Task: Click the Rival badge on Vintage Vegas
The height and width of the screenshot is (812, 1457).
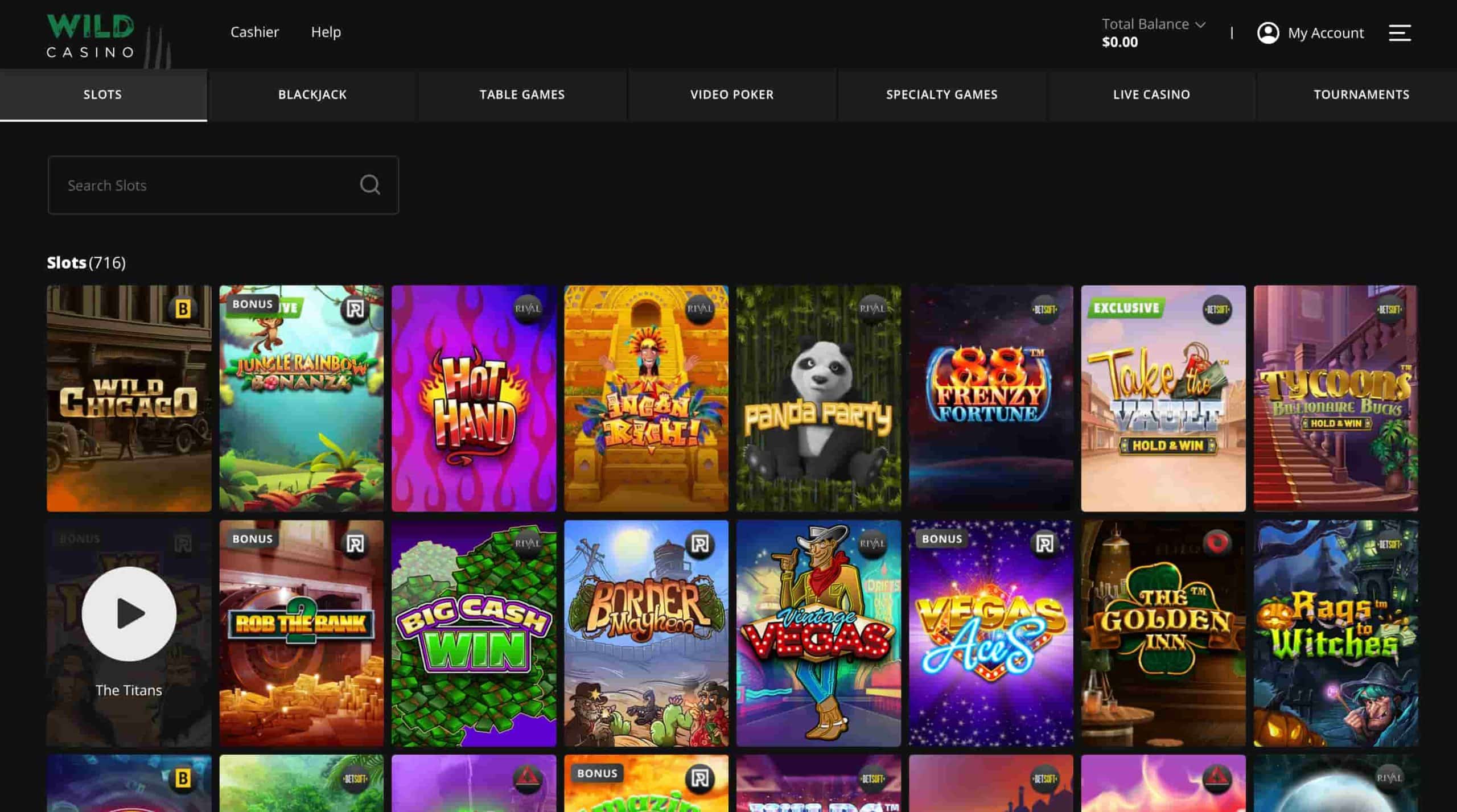Action: 872,544
